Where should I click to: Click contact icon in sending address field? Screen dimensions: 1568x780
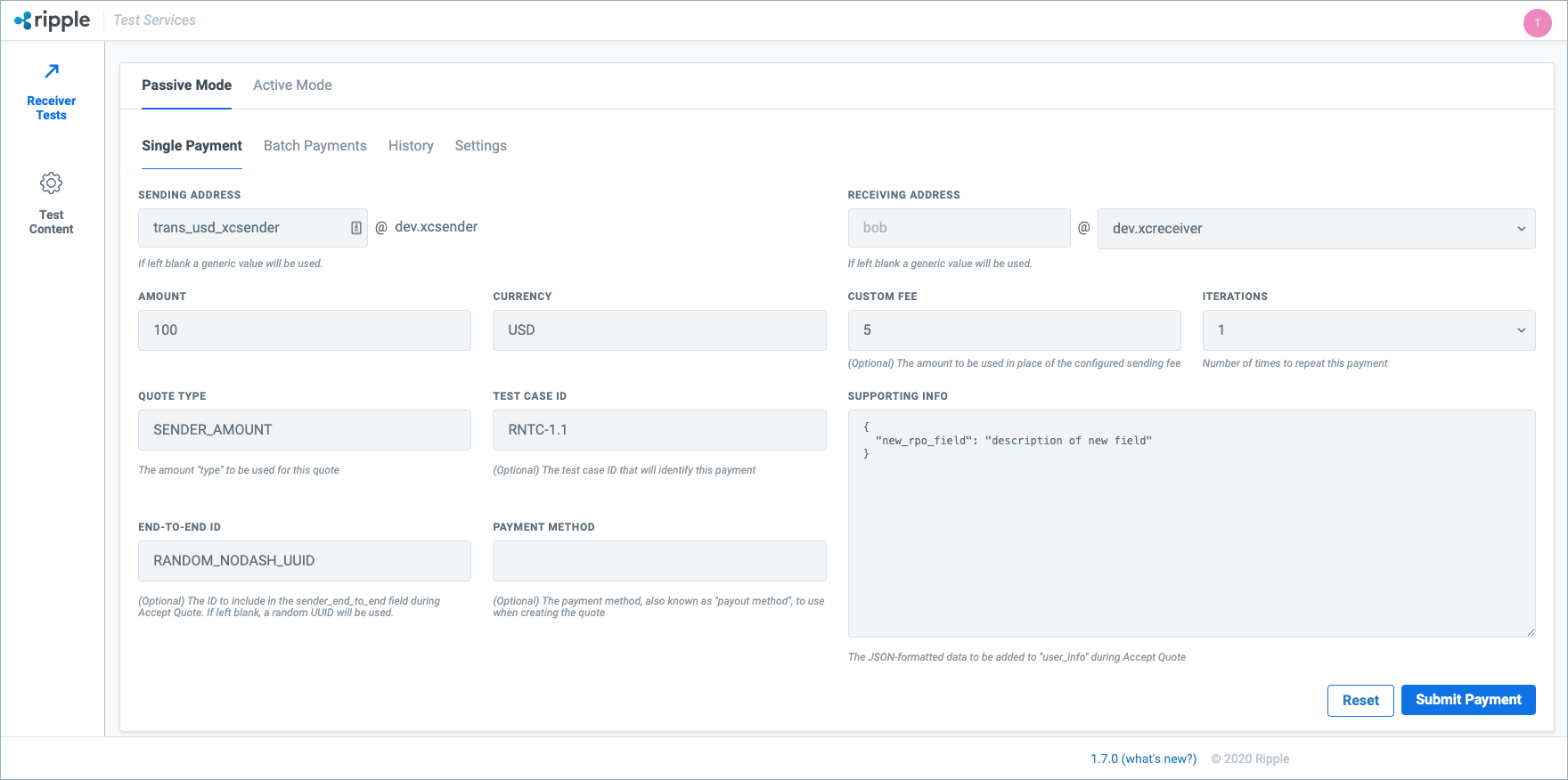(x=355, y=228)
